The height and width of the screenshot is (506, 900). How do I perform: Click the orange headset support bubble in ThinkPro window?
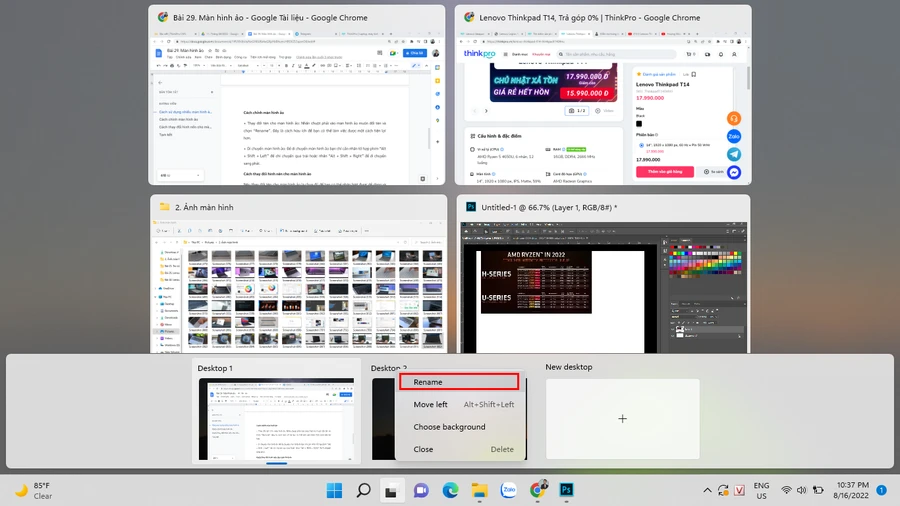734,119
